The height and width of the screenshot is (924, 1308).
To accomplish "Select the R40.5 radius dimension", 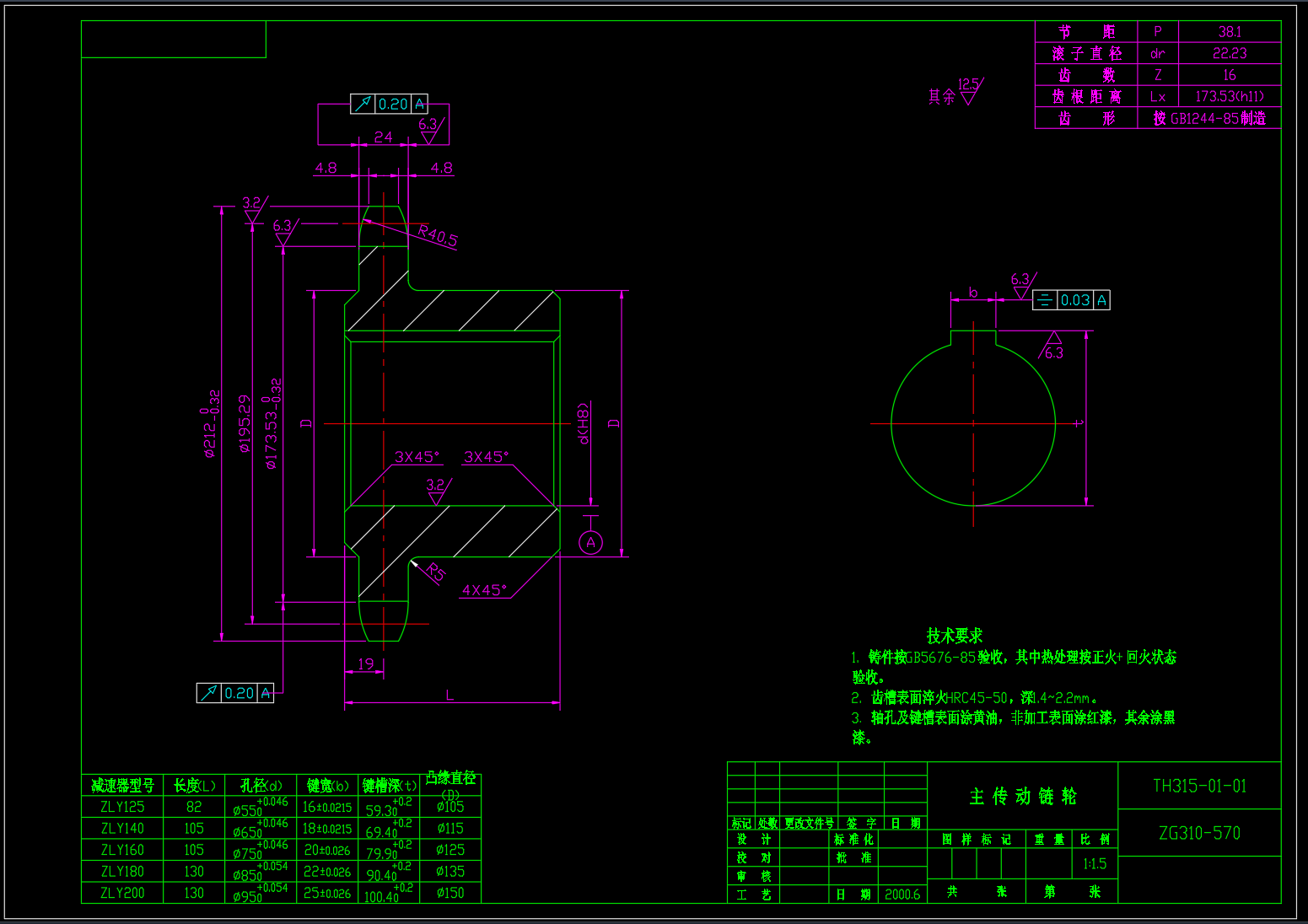I will point(438,236).
